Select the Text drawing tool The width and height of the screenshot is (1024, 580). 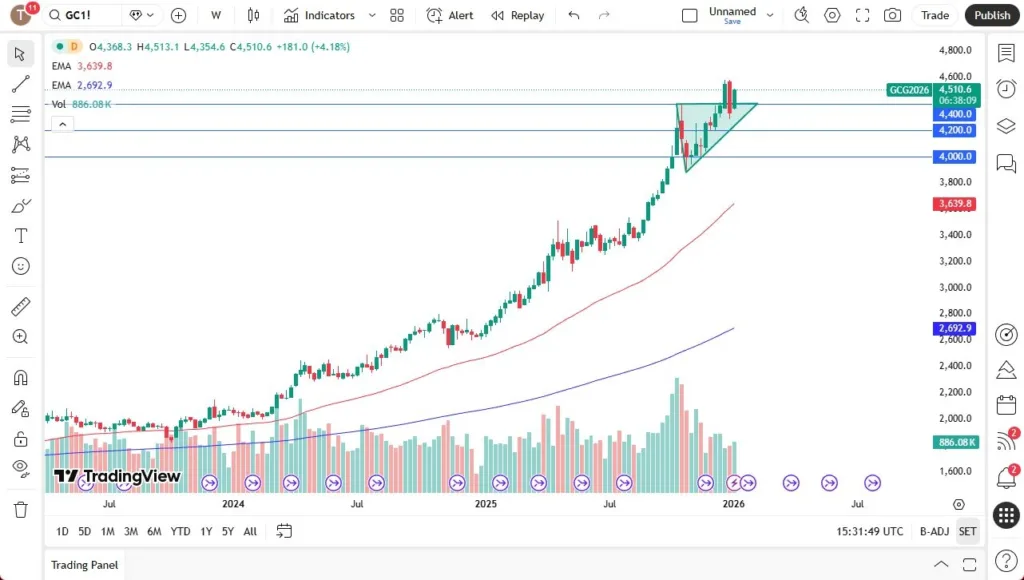tap(21, 236)
